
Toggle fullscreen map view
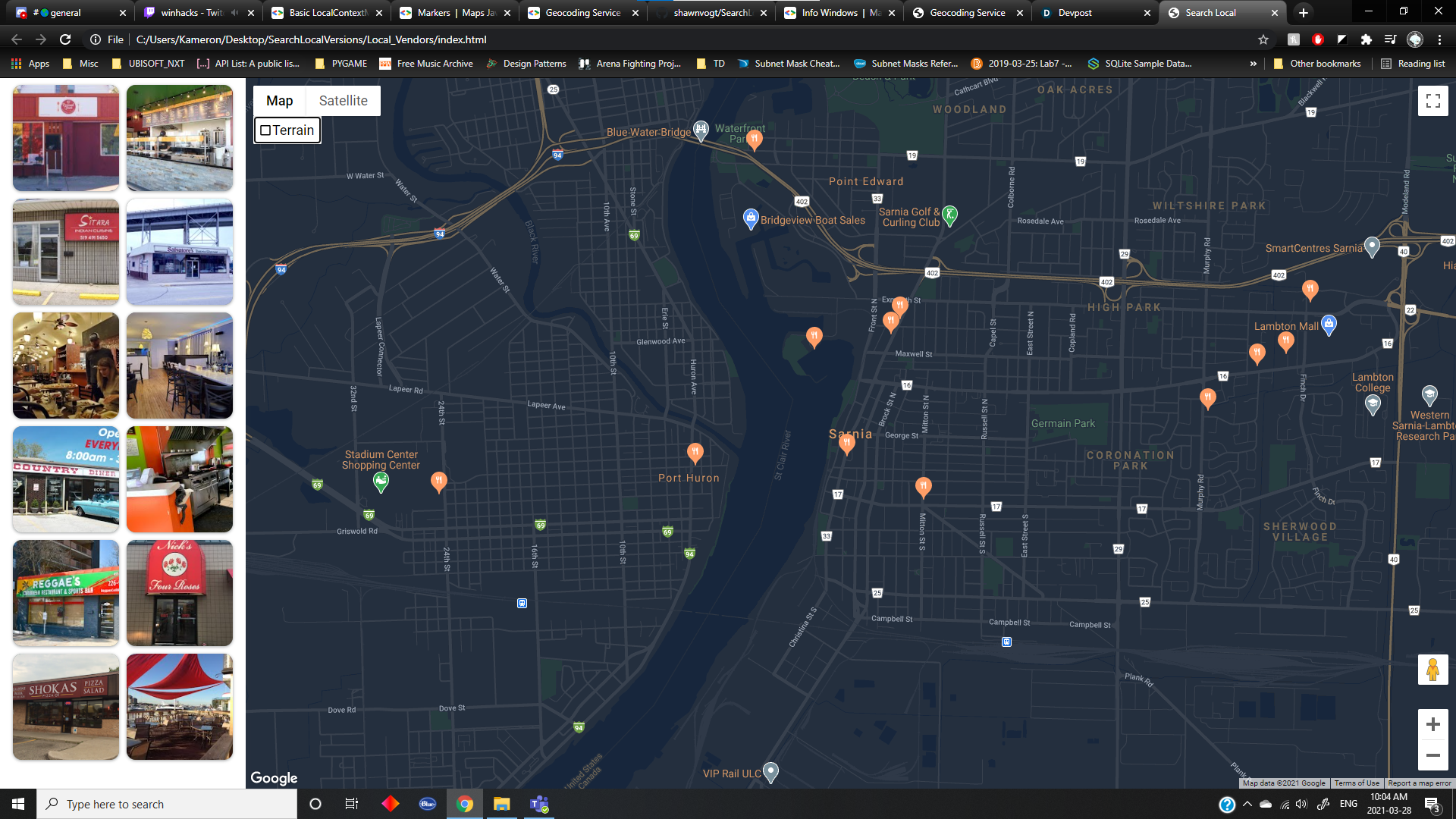[x=1432, y=101]
